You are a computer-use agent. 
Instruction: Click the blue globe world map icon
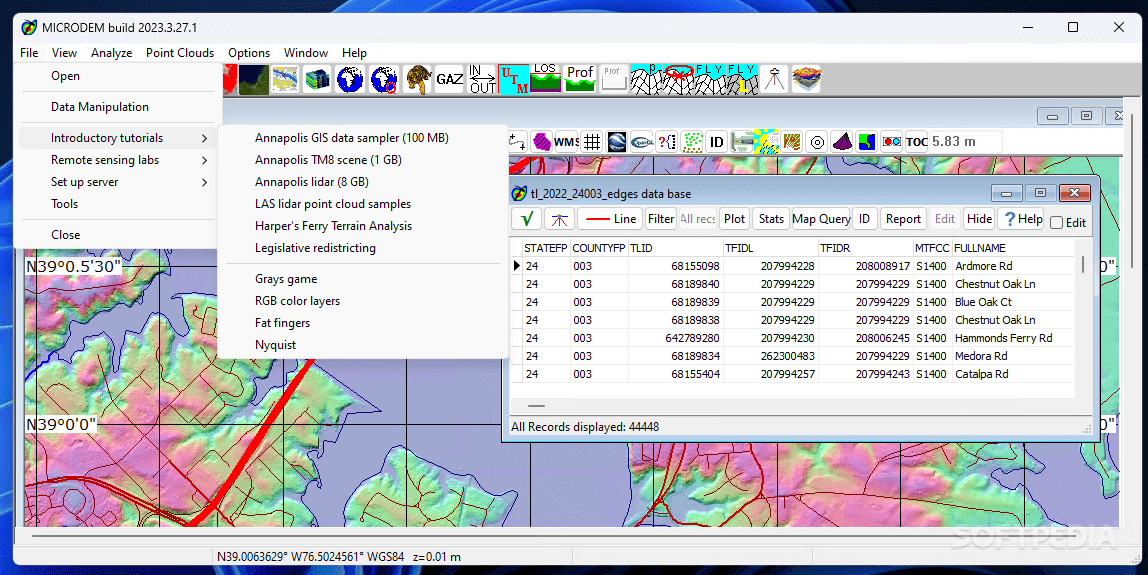(351, 79)
